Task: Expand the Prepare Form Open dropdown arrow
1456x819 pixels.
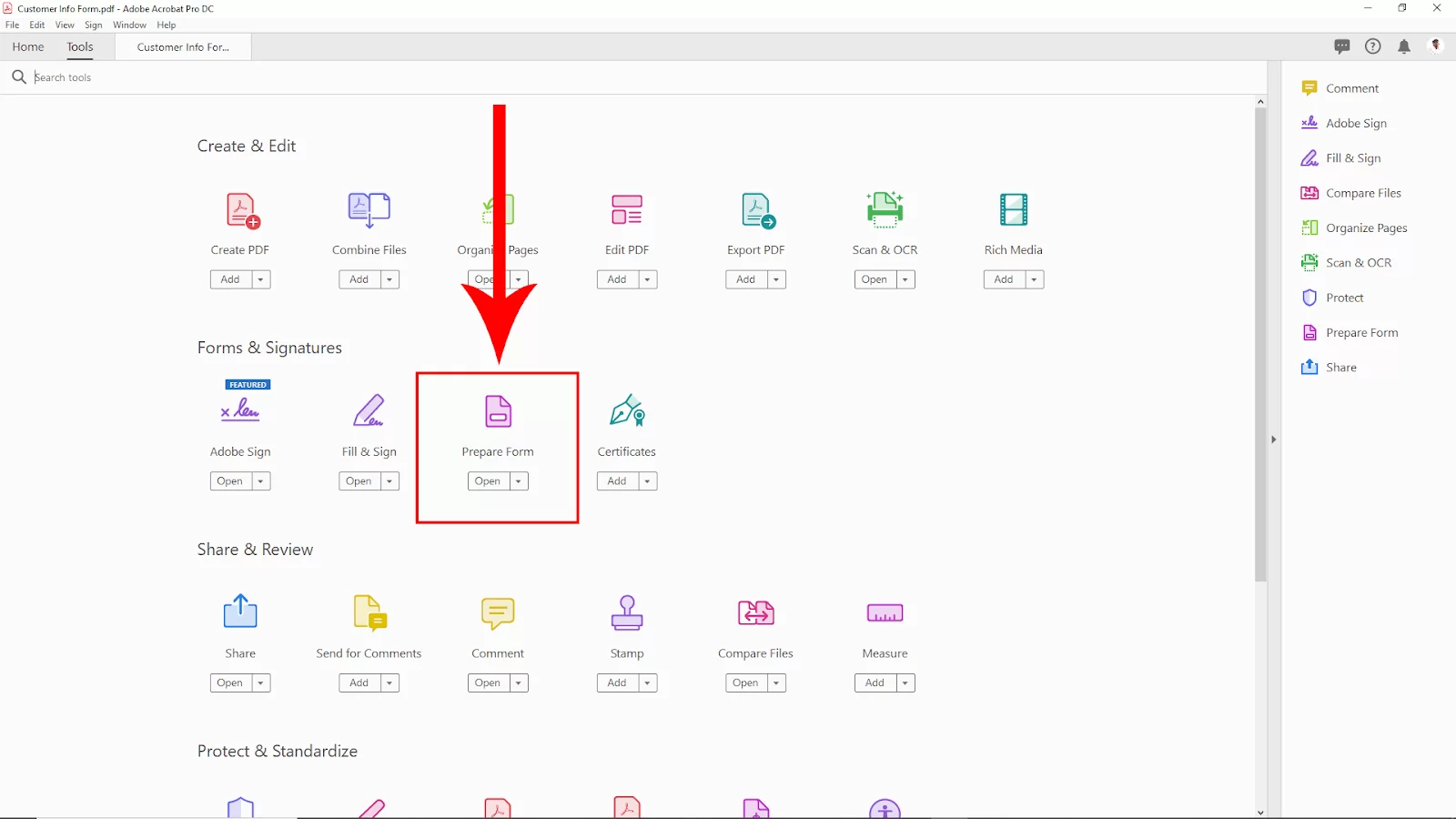Action: coord(519,481)
